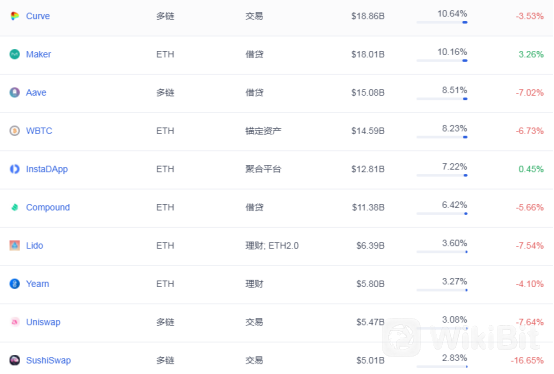554x374 pixels.
Task: Click the Uniswap pink logo icon
Action: coord(14,322)
